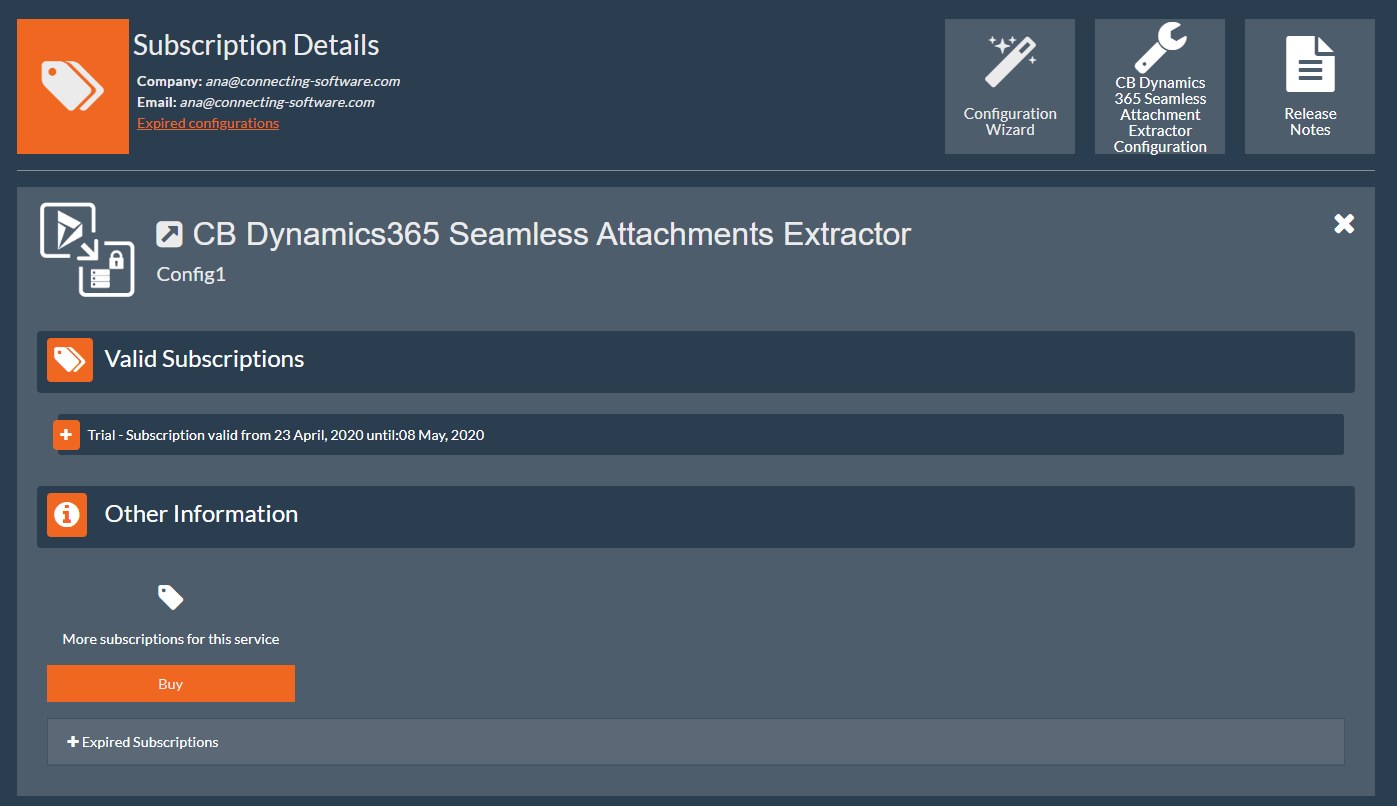
Task: Open the Configuration Wizard tile
Action: coord(1010,86)
